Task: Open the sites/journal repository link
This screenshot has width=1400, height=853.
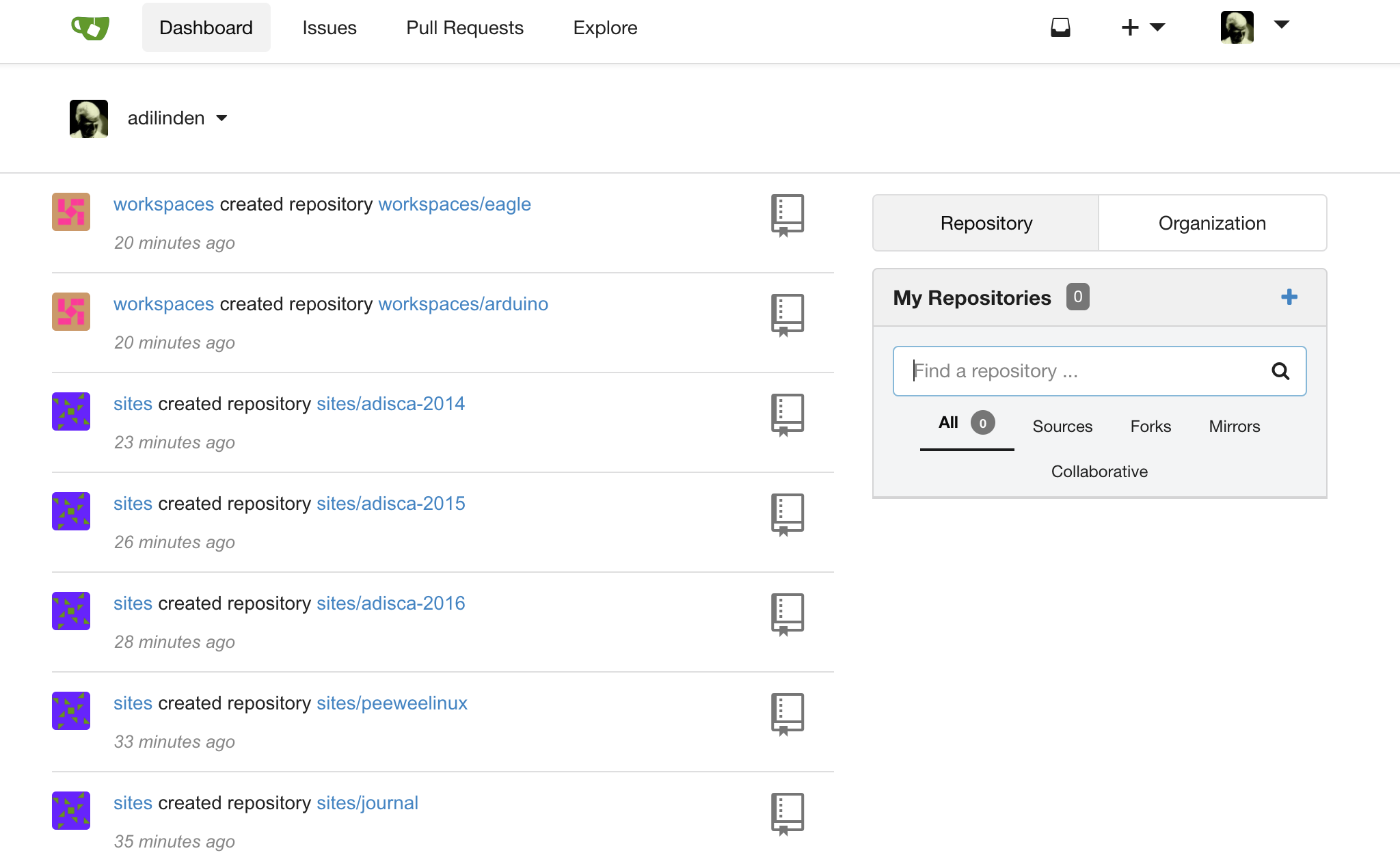Action: pyautogui.click(x=367, y=802)
